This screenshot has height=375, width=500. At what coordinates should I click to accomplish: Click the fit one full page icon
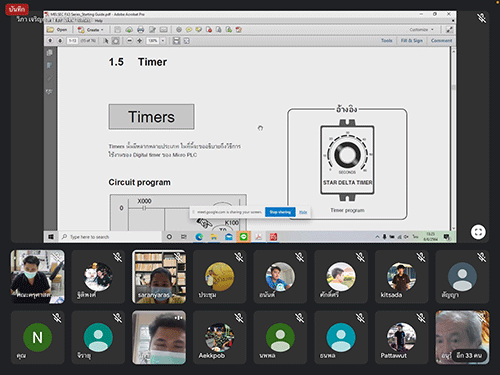(187, 41)
